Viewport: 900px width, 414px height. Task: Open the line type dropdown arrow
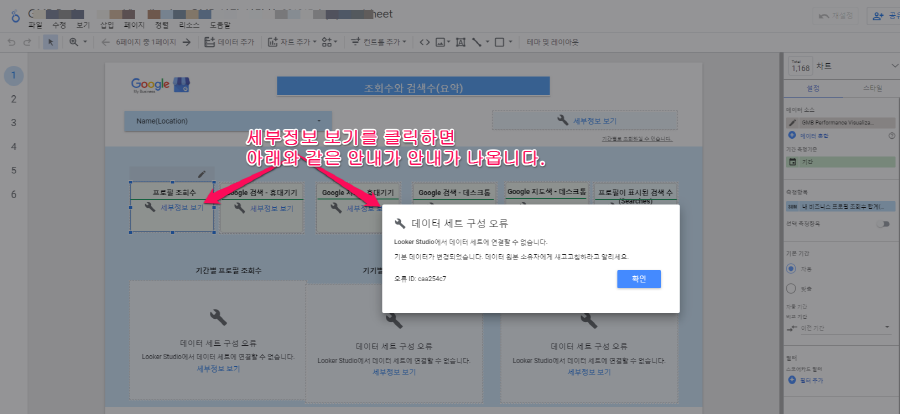coord(487,42)
